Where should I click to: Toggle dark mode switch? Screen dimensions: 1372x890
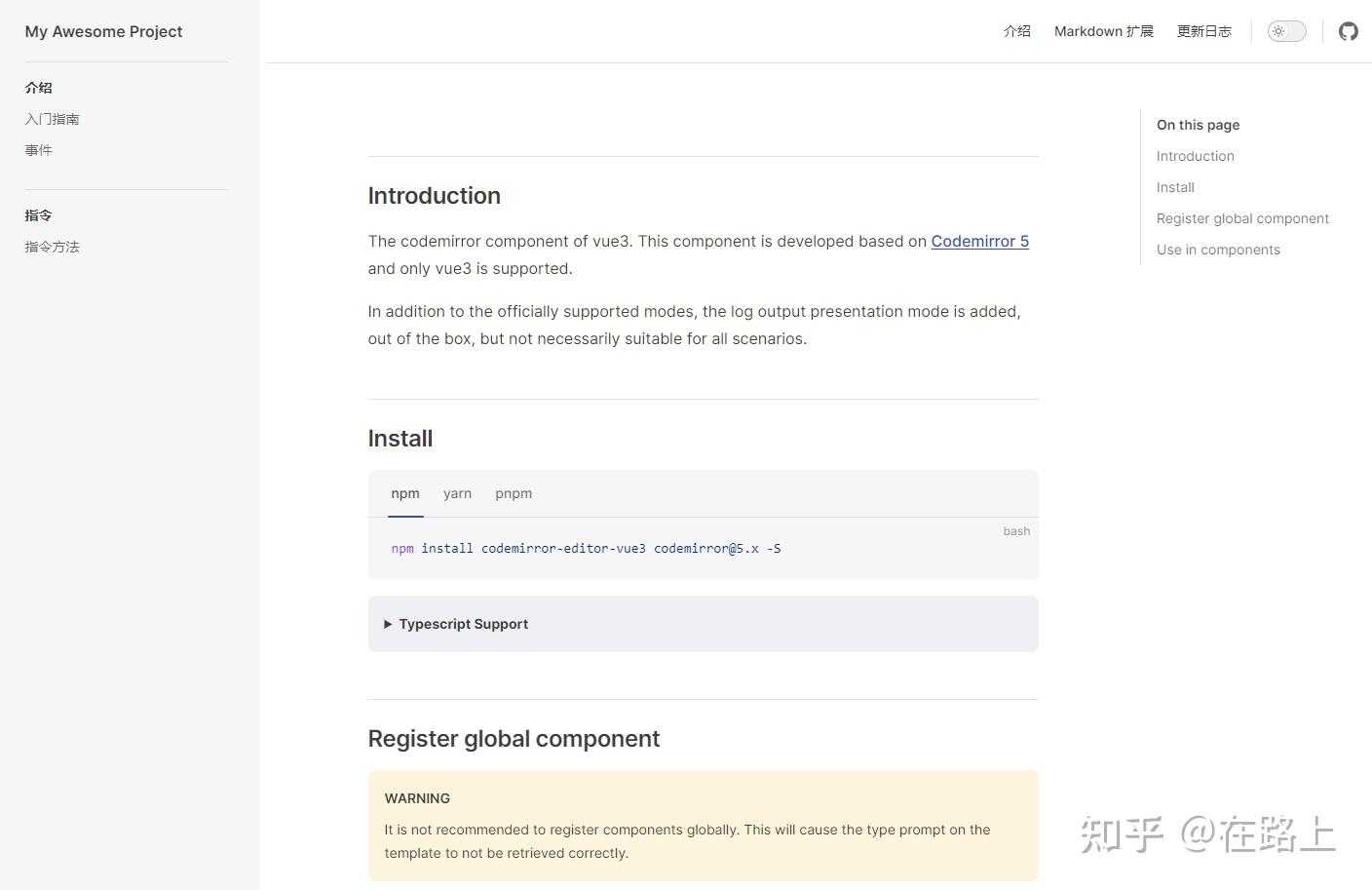tap(1286, 31)
